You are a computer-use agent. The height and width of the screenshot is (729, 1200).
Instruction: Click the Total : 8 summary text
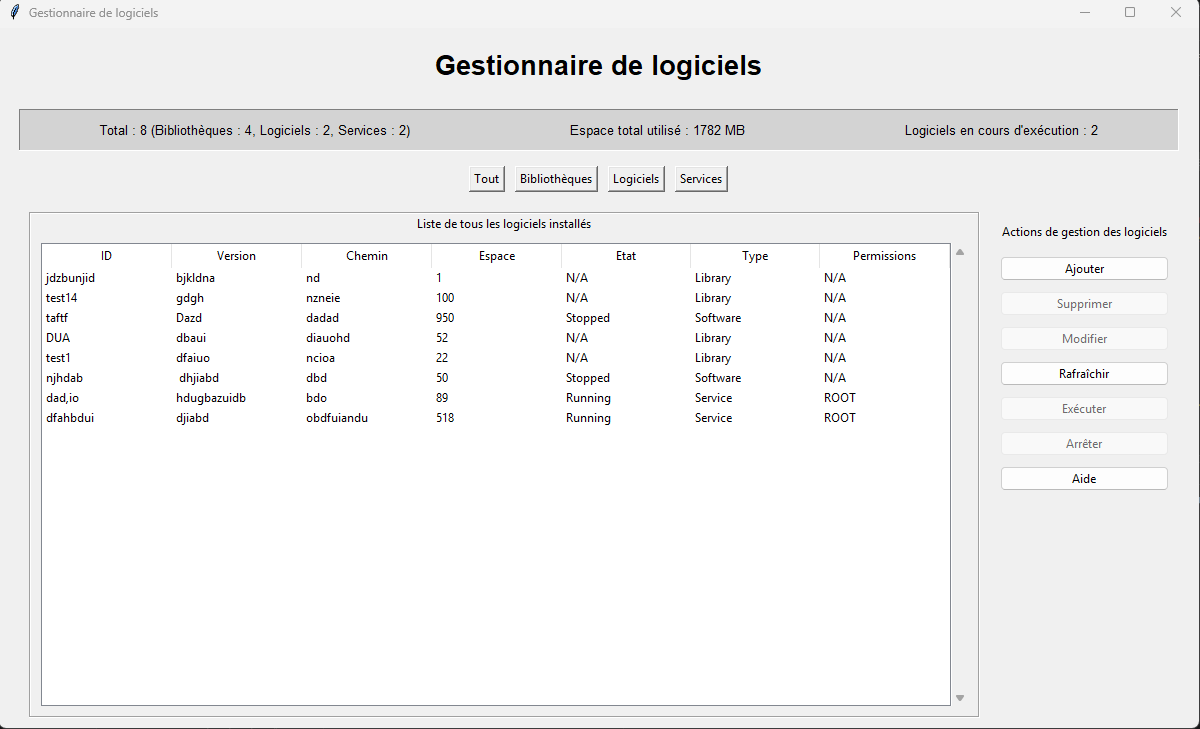[x=255, y=130]
